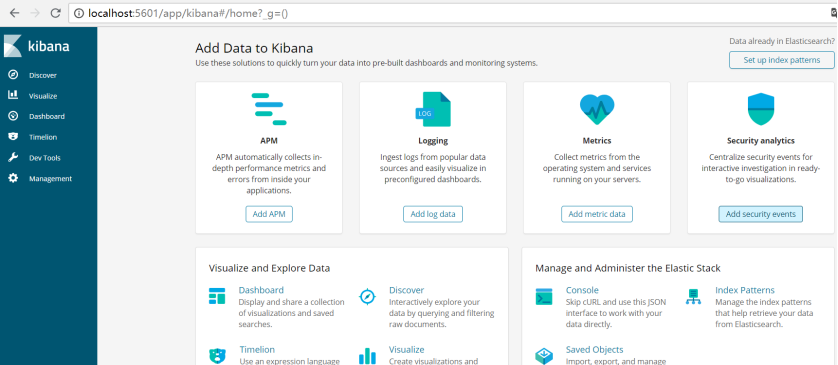Click the 'APM' card title
The width and height of the screenshot is (838, 365).
(269, 141)
